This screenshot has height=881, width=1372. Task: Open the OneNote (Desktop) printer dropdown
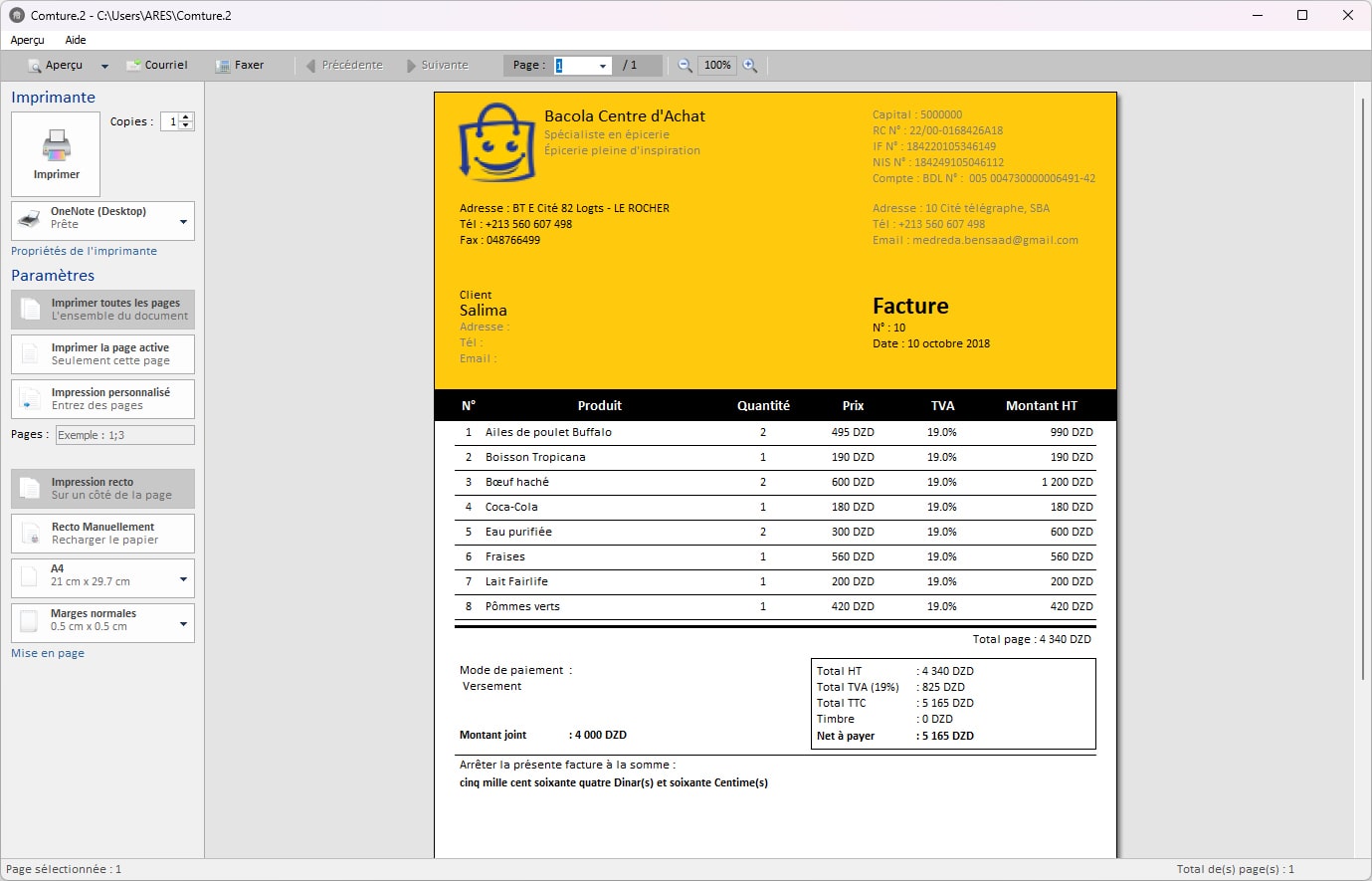point(181,220)
